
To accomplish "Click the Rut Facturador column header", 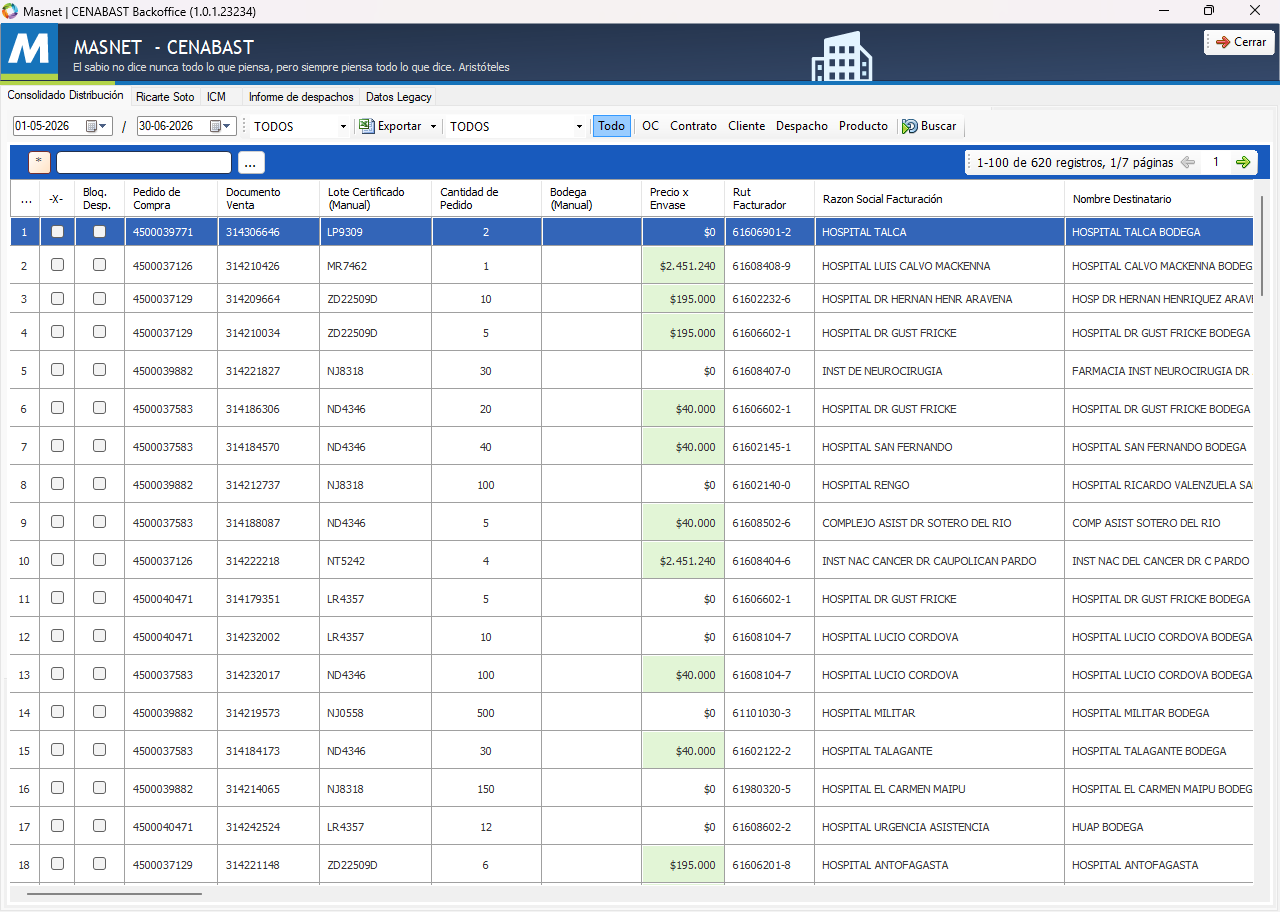I will click(x=770, y=198).
